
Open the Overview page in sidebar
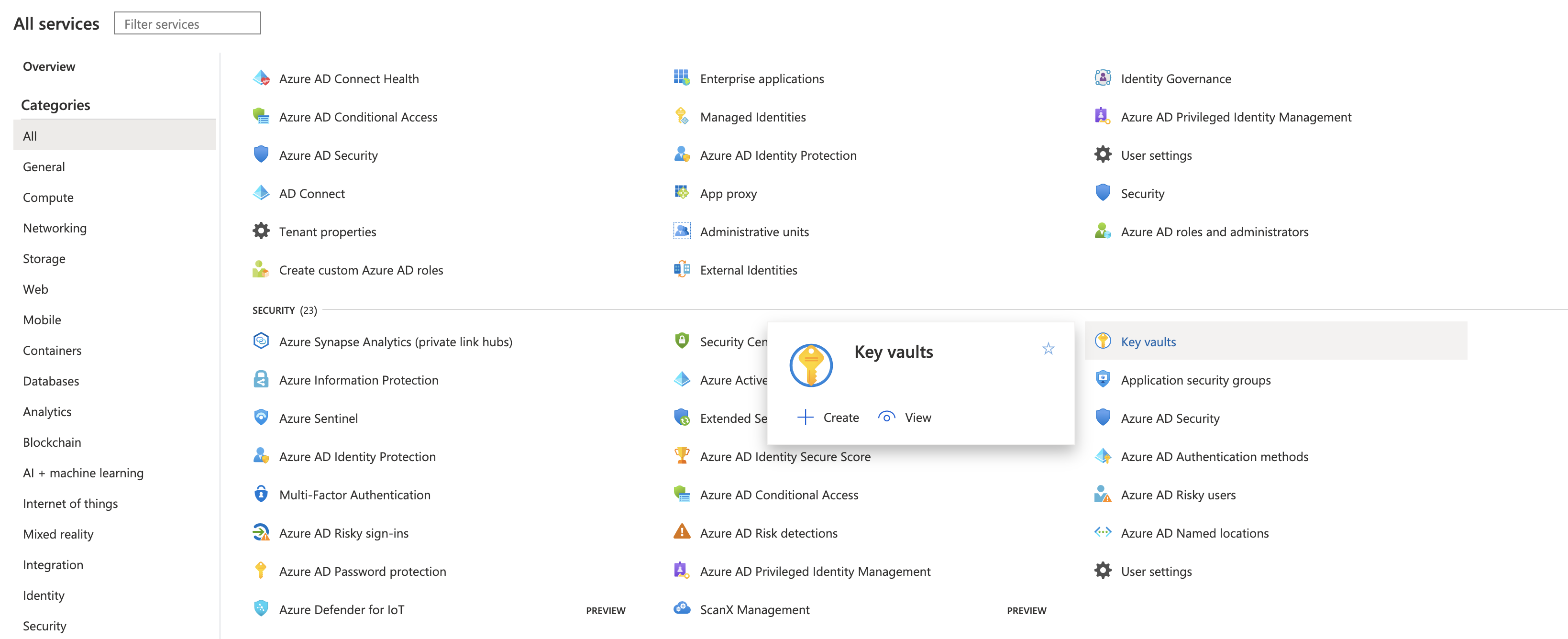click(x=49, y=66)
